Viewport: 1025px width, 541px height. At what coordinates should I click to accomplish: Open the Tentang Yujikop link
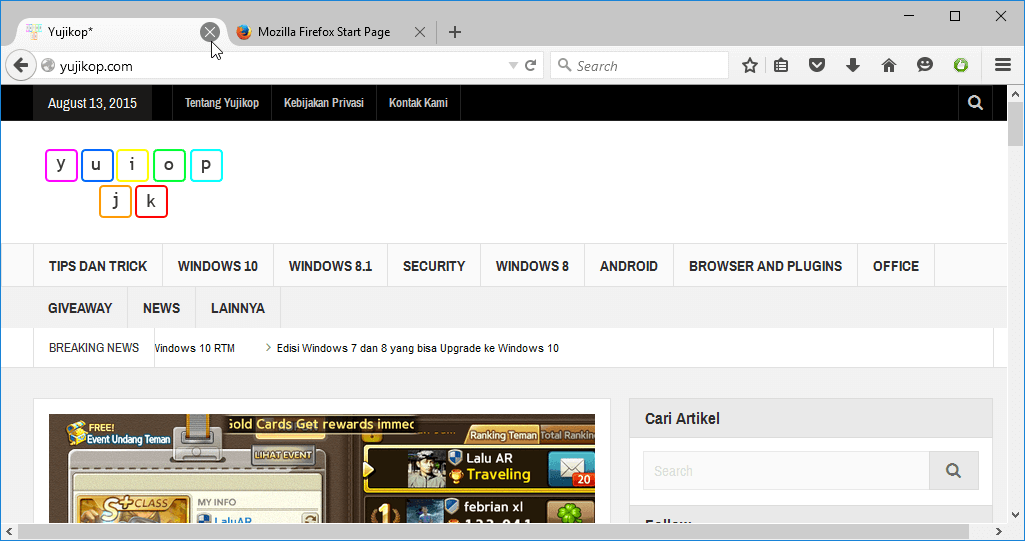coord(222,103)
